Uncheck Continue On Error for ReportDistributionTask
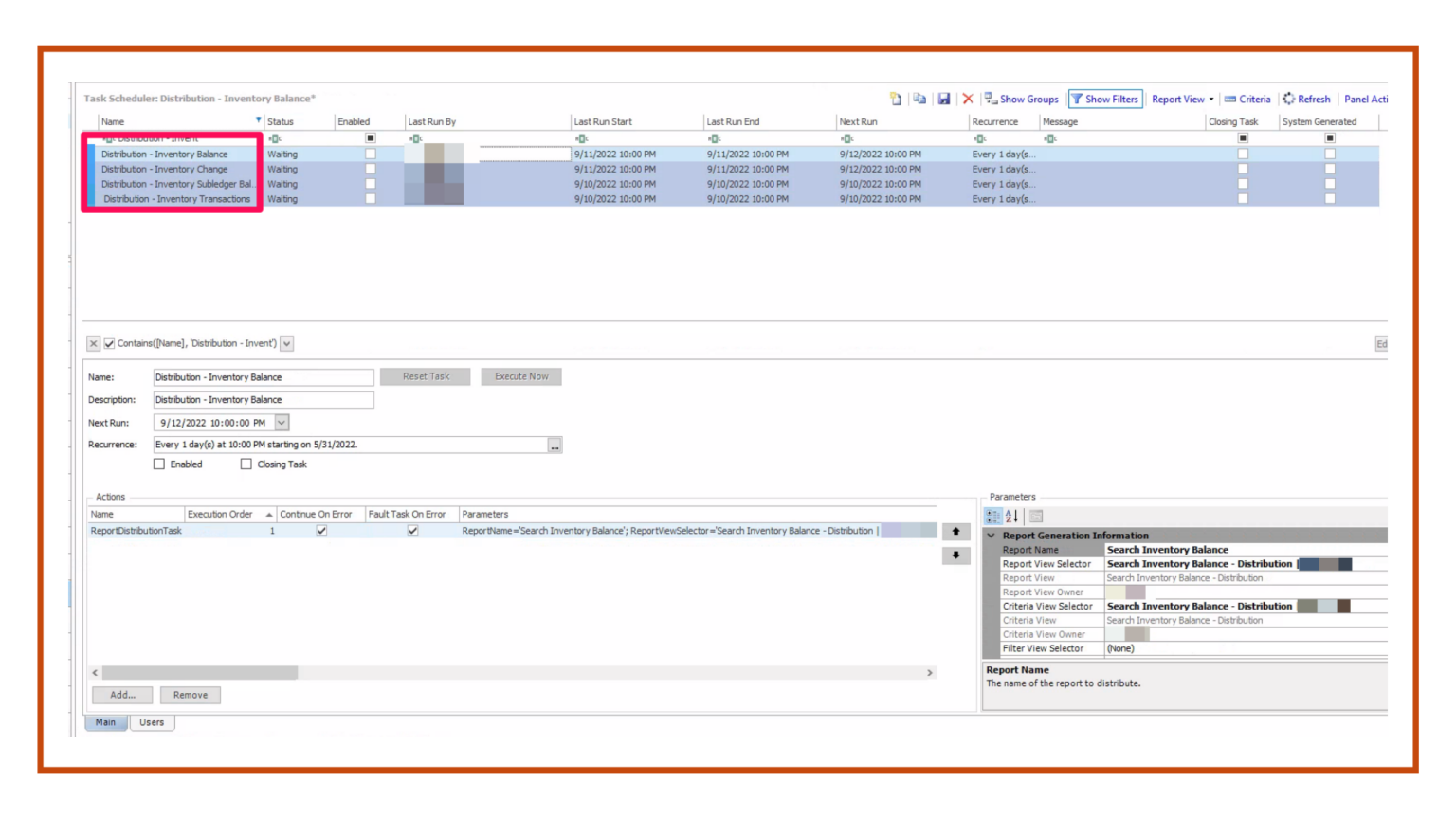Screen dimensions: 1456x819 321,531
